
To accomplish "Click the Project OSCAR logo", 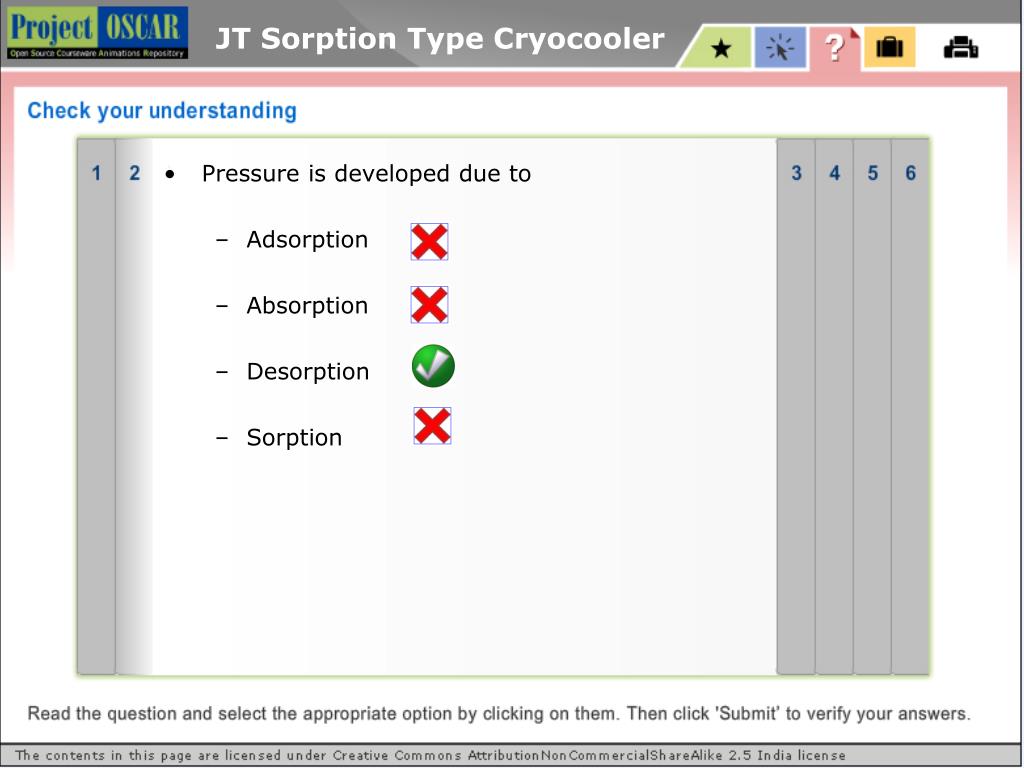I will [98, 33].
